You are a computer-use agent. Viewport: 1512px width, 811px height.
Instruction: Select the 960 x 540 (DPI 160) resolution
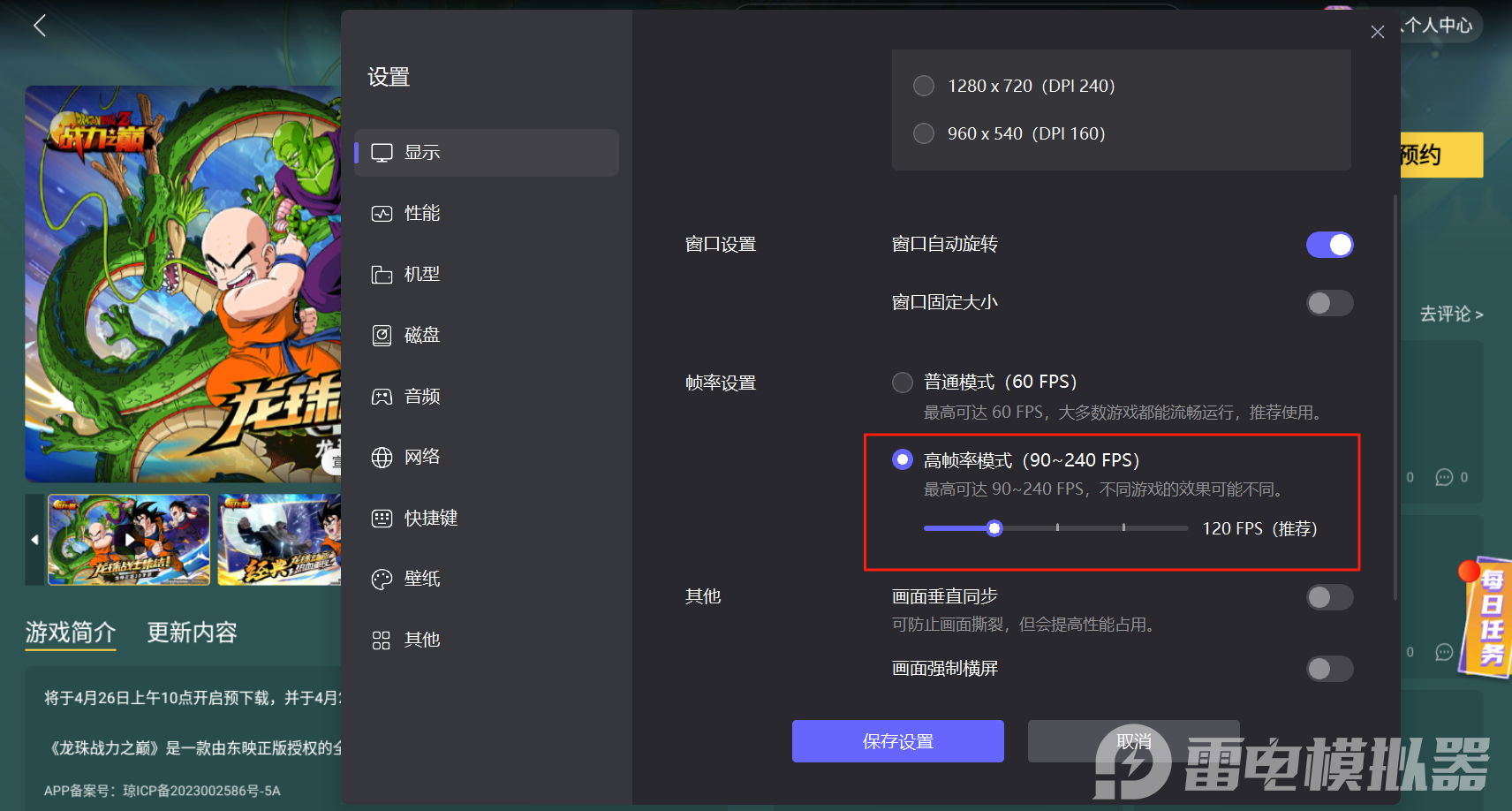pos(924,133)
